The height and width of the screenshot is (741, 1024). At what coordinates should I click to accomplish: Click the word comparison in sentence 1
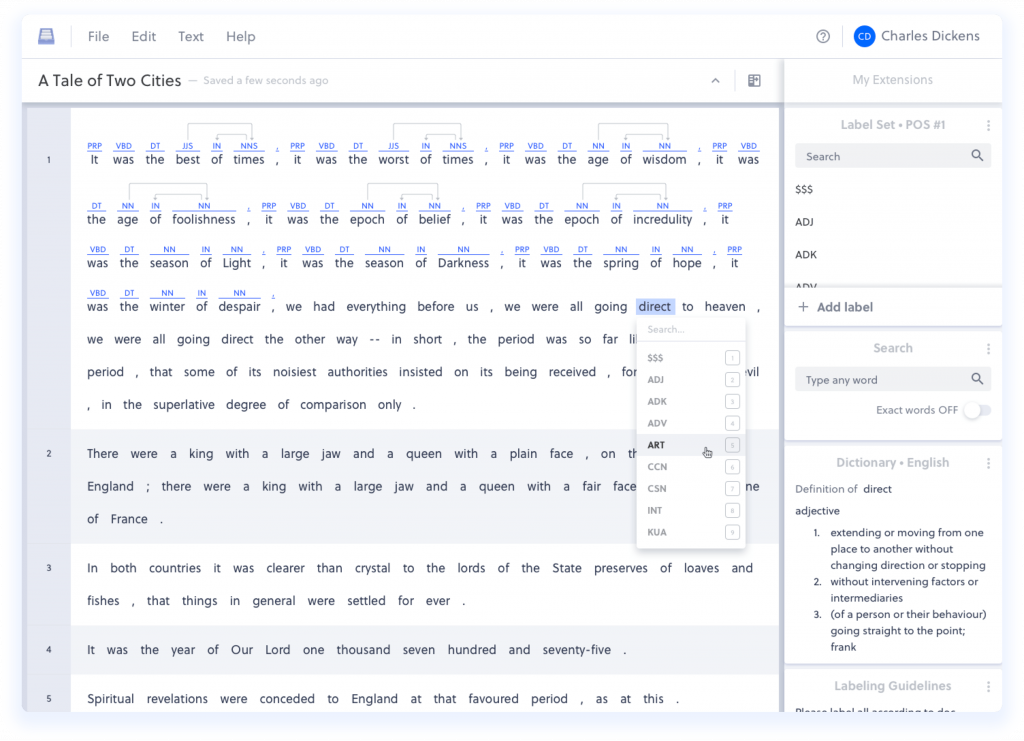point(333,405)
